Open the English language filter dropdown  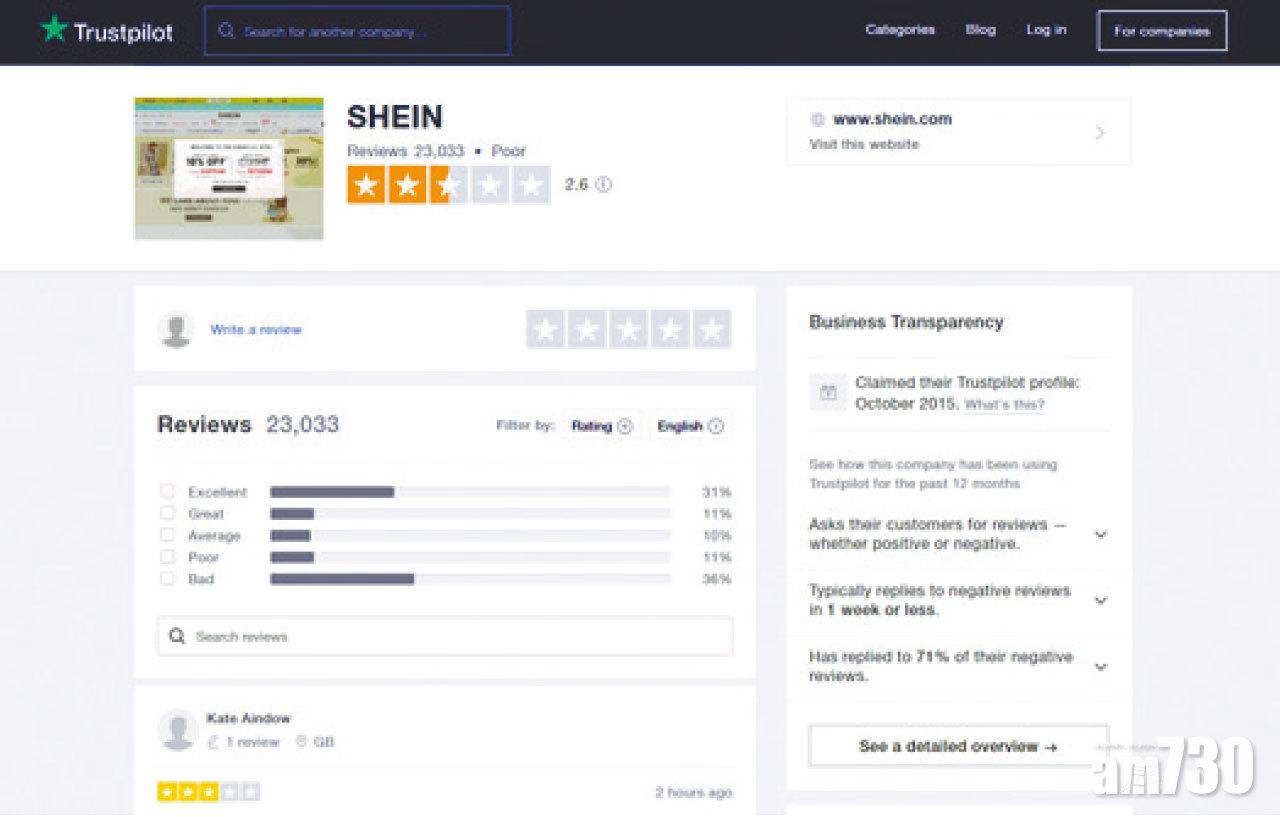tap(690, 426)
